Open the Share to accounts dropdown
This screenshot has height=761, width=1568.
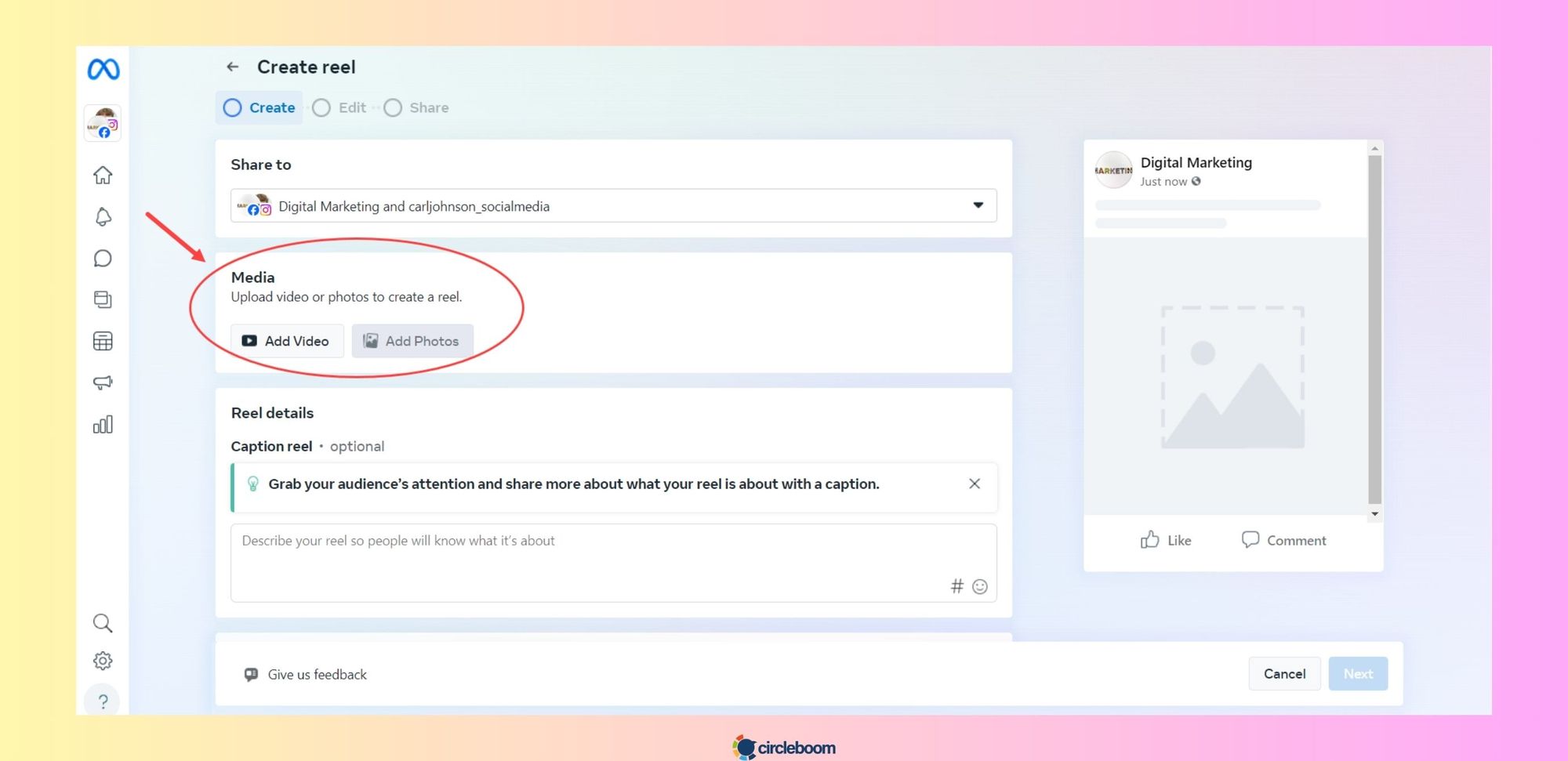(978, 205)
